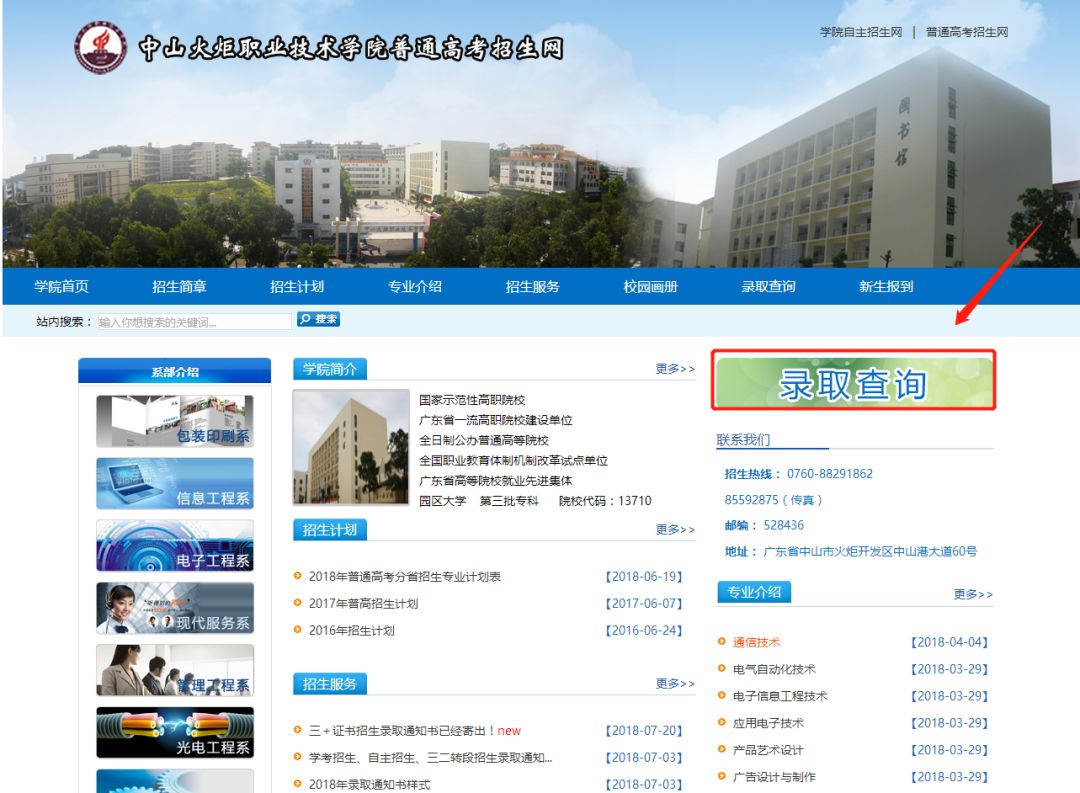Viewport: 1080px width, 793px height.
Task: Open the 电子工程系 department thumbnail
Action: point(175,546)
